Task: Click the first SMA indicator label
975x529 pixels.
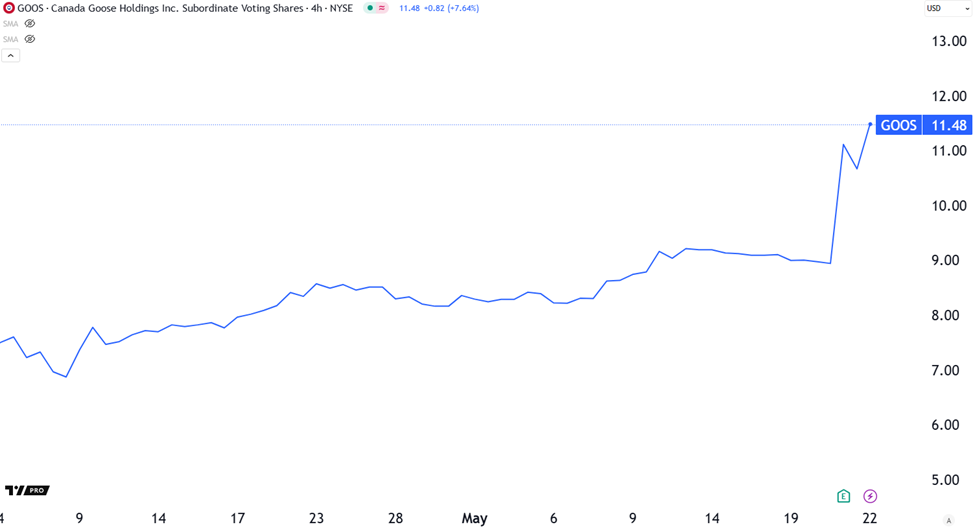Action: (x=11, y=24)
